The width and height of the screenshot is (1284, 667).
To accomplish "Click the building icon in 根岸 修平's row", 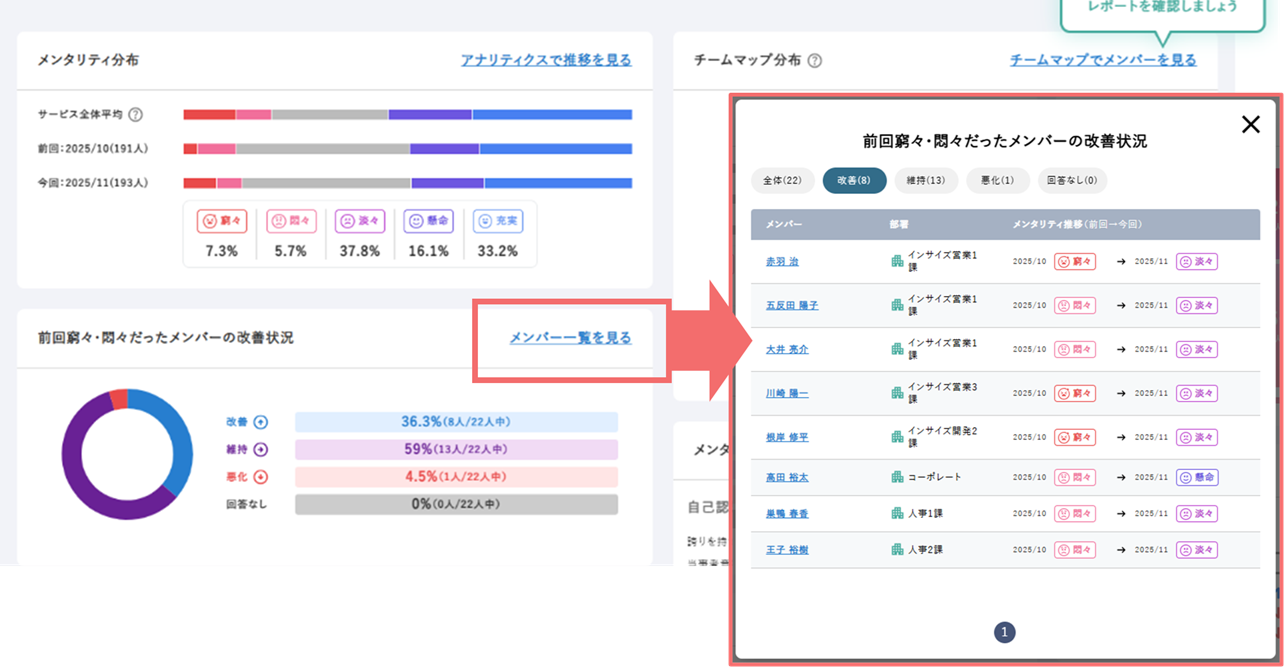I will [x=897, y=437].
